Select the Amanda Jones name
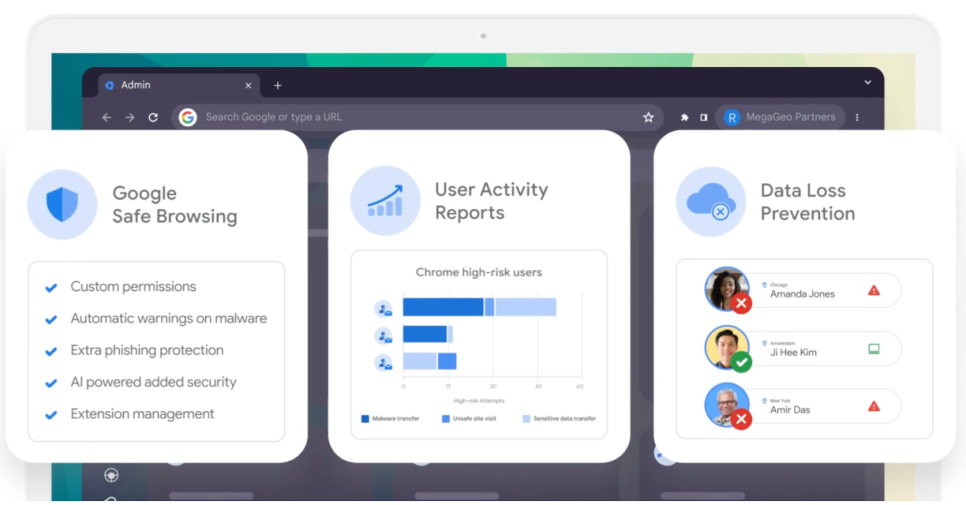This screenshot has width=966, height=505. 802,294
